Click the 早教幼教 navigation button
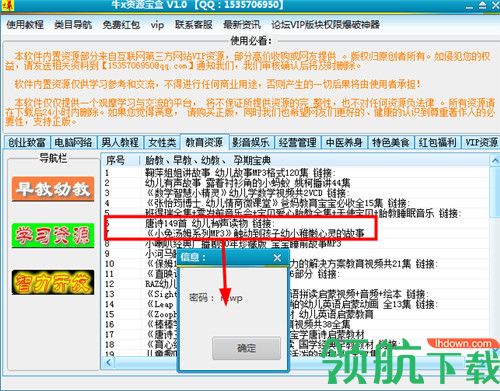Viewport: 500px width, 391px height. pyautogui.click(x=53, y=189)
